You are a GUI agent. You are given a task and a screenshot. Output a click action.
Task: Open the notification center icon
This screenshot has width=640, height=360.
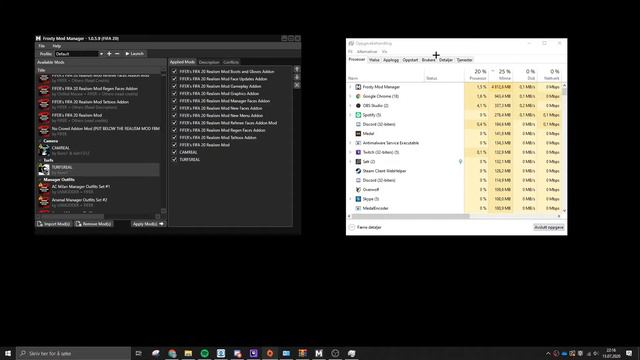[629, 353]
